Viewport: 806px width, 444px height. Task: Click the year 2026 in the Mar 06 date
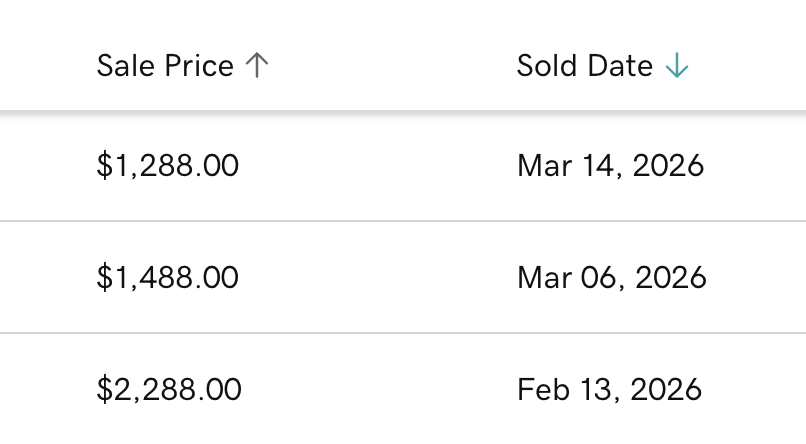(x=671, y=277)
